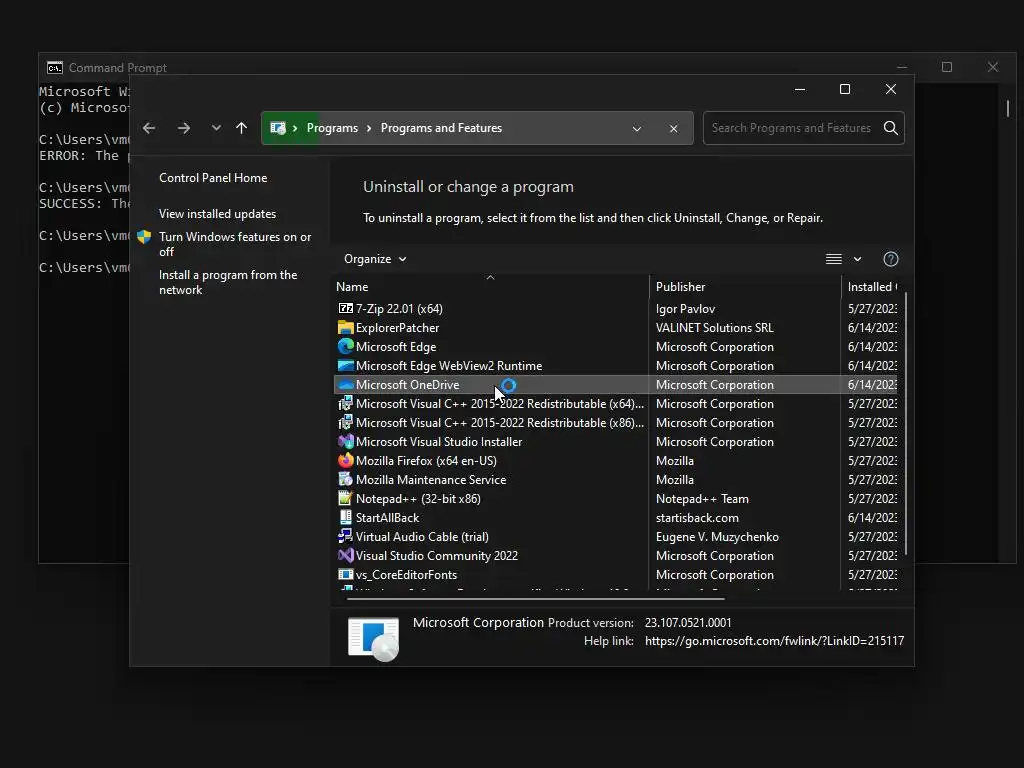Click Visual C++ Redistributable (x64) icon

[x=345, y=404]
